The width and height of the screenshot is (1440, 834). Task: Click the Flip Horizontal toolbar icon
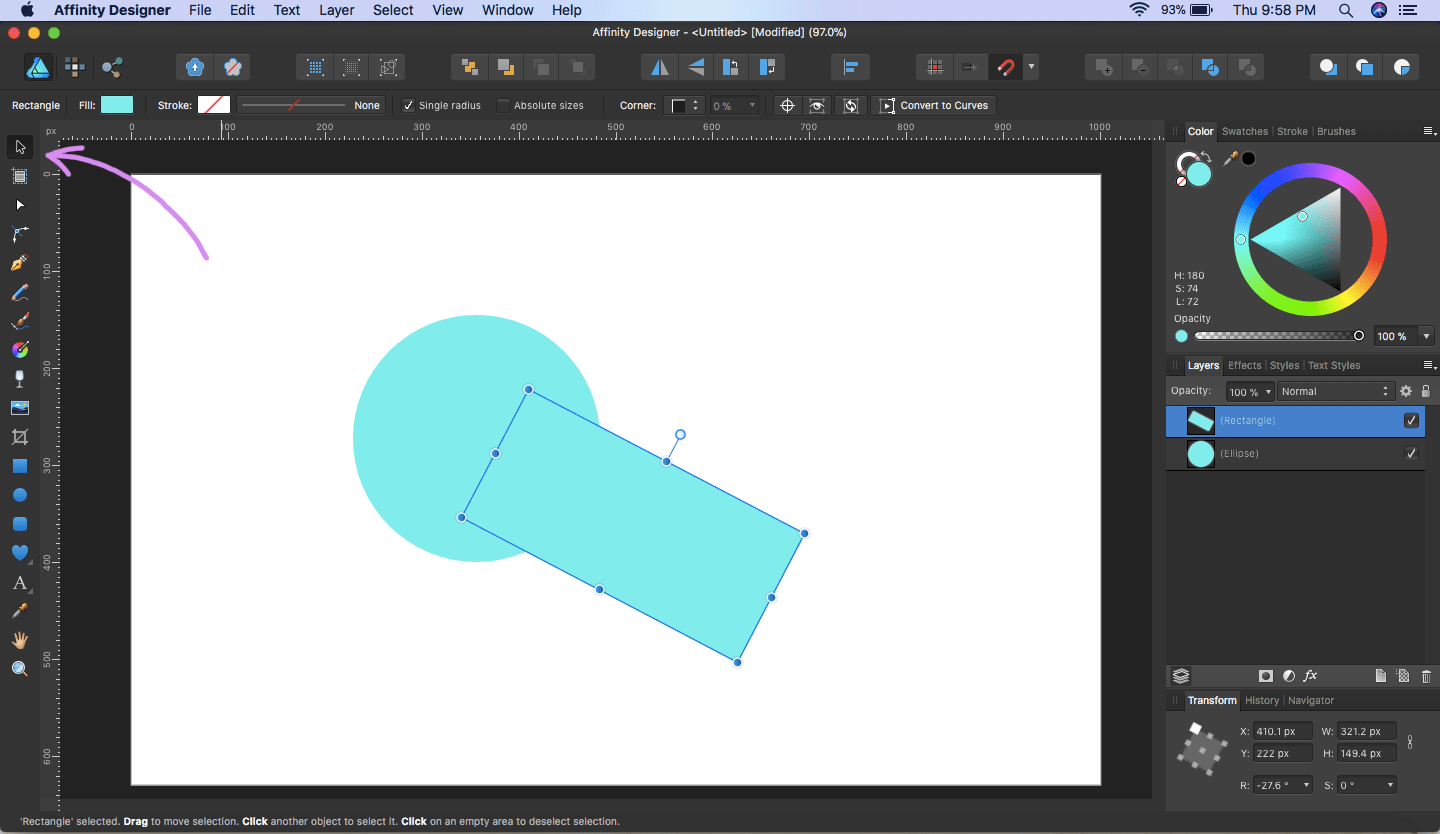click(660, 67)
